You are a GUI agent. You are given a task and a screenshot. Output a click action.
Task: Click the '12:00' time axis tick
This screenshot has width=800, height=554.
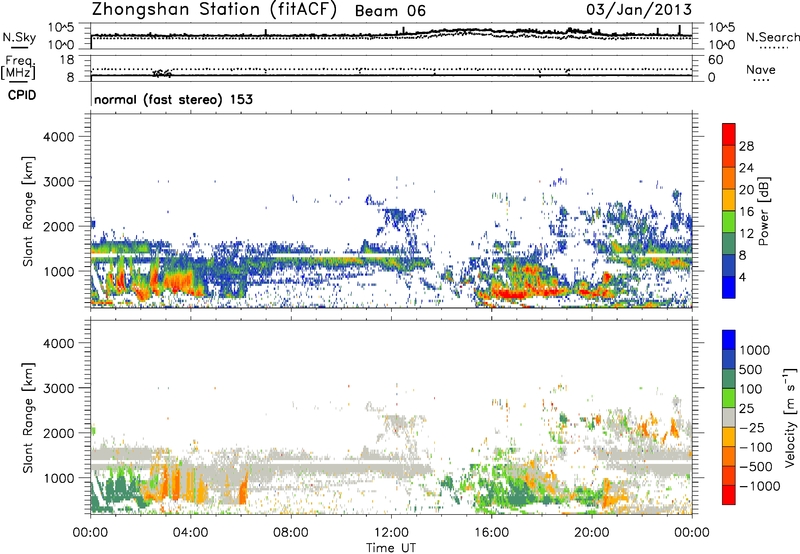pyautogui.click(x=391, y=533)
